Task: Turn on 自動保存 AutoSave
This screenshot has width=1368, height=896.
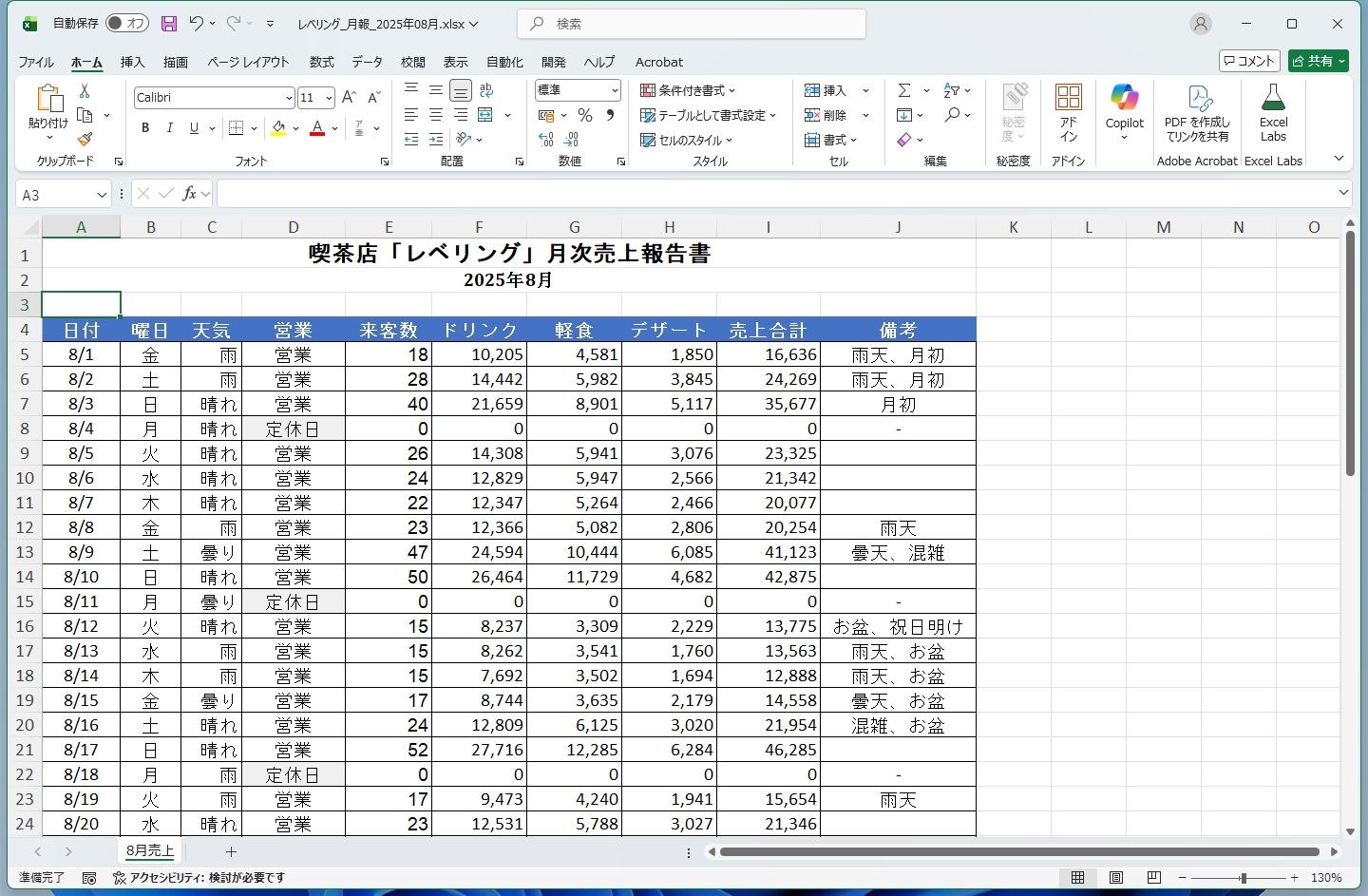Action: point(126,23)
